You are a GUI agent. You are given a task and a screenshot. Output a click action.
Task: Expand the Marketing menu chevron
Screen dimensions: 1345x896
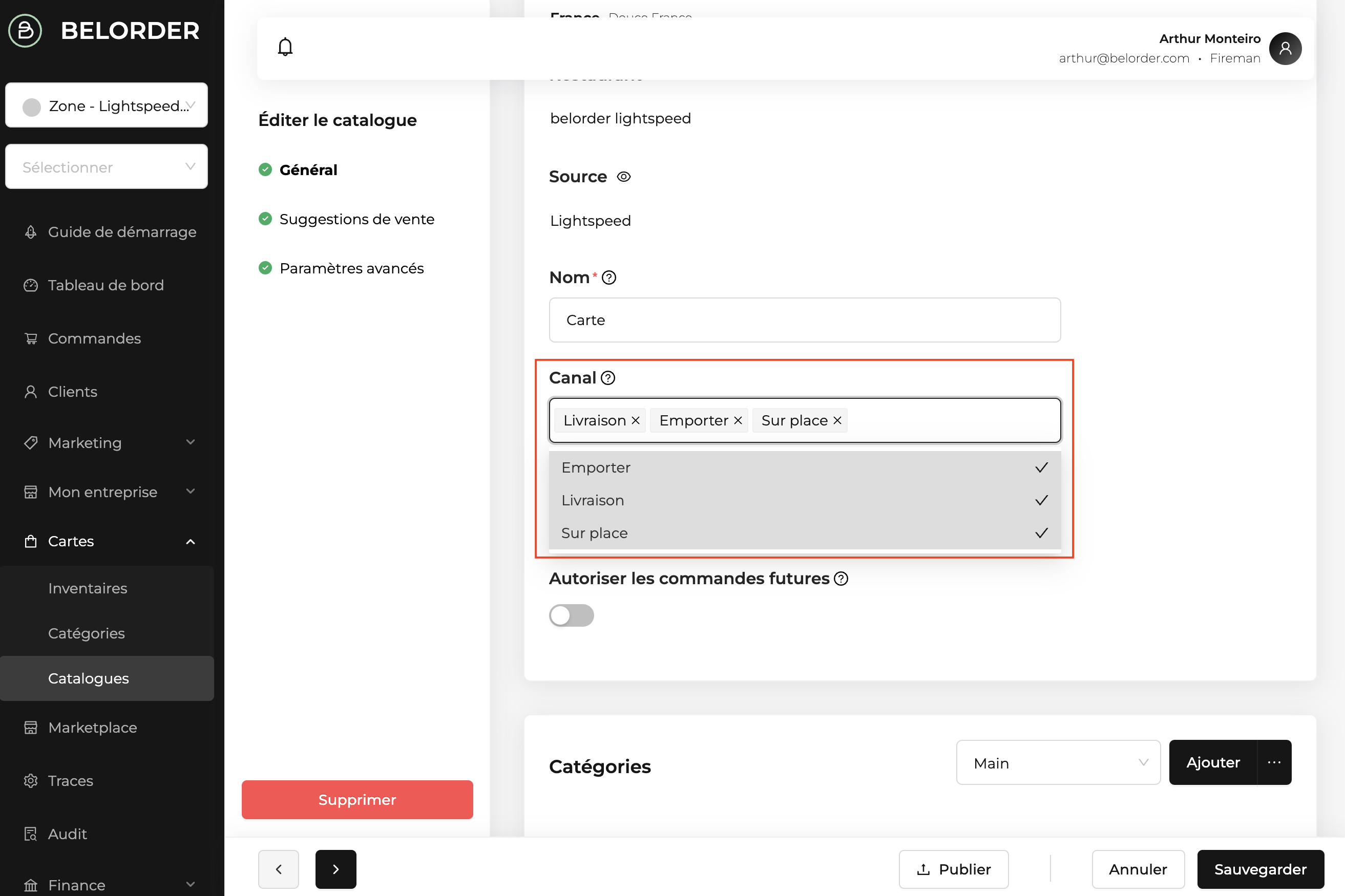pos(191,442)
